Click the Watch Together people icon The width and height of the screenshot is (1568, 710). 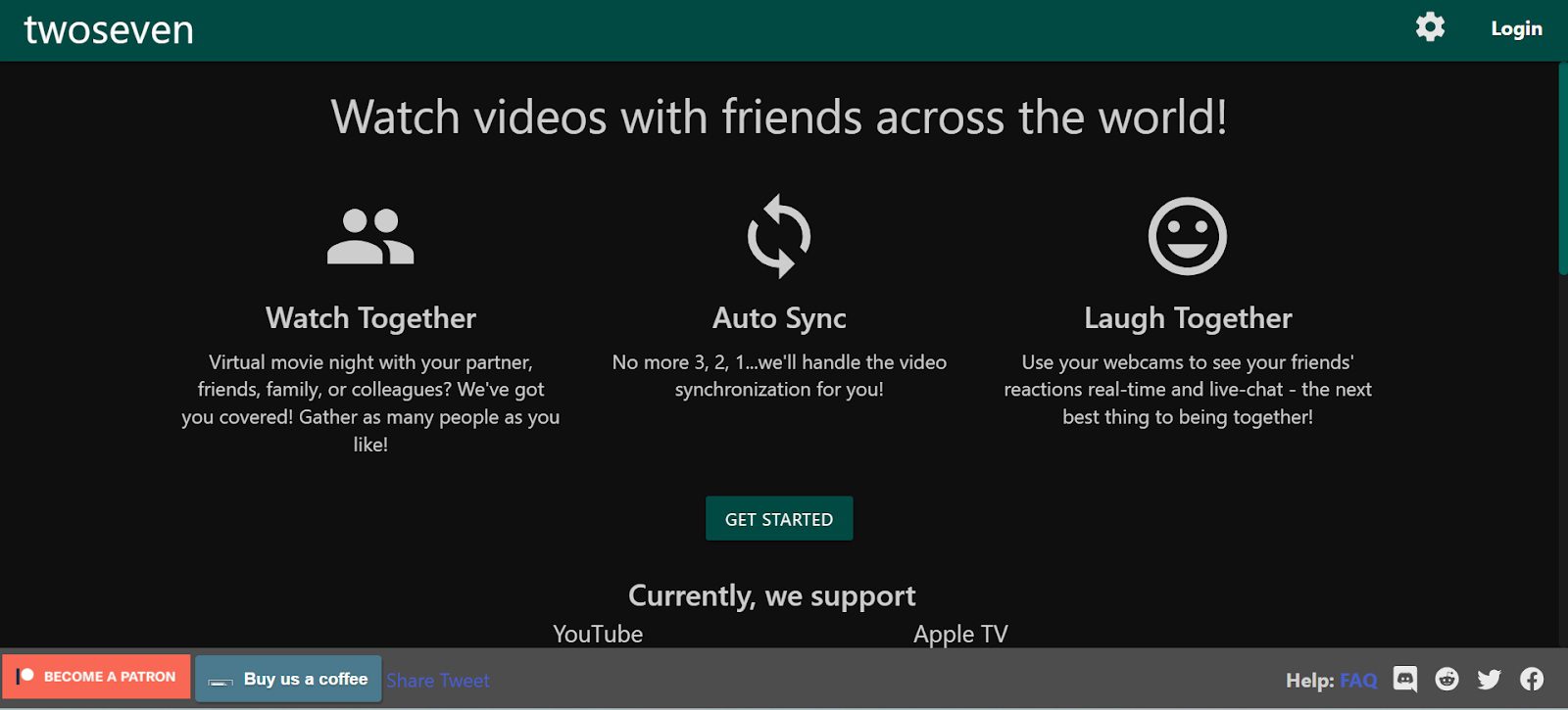[x=370, y=236]
